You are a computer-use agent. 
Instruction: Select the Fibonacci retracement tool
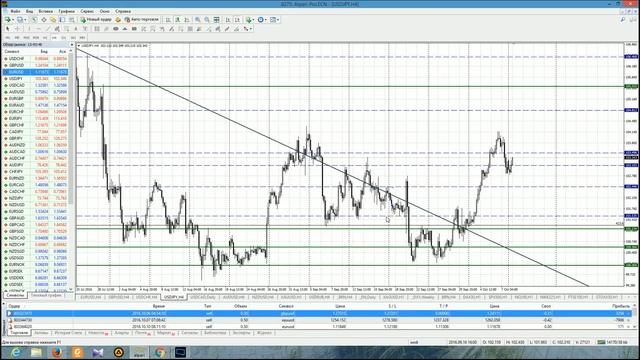(x=67, y=29)
